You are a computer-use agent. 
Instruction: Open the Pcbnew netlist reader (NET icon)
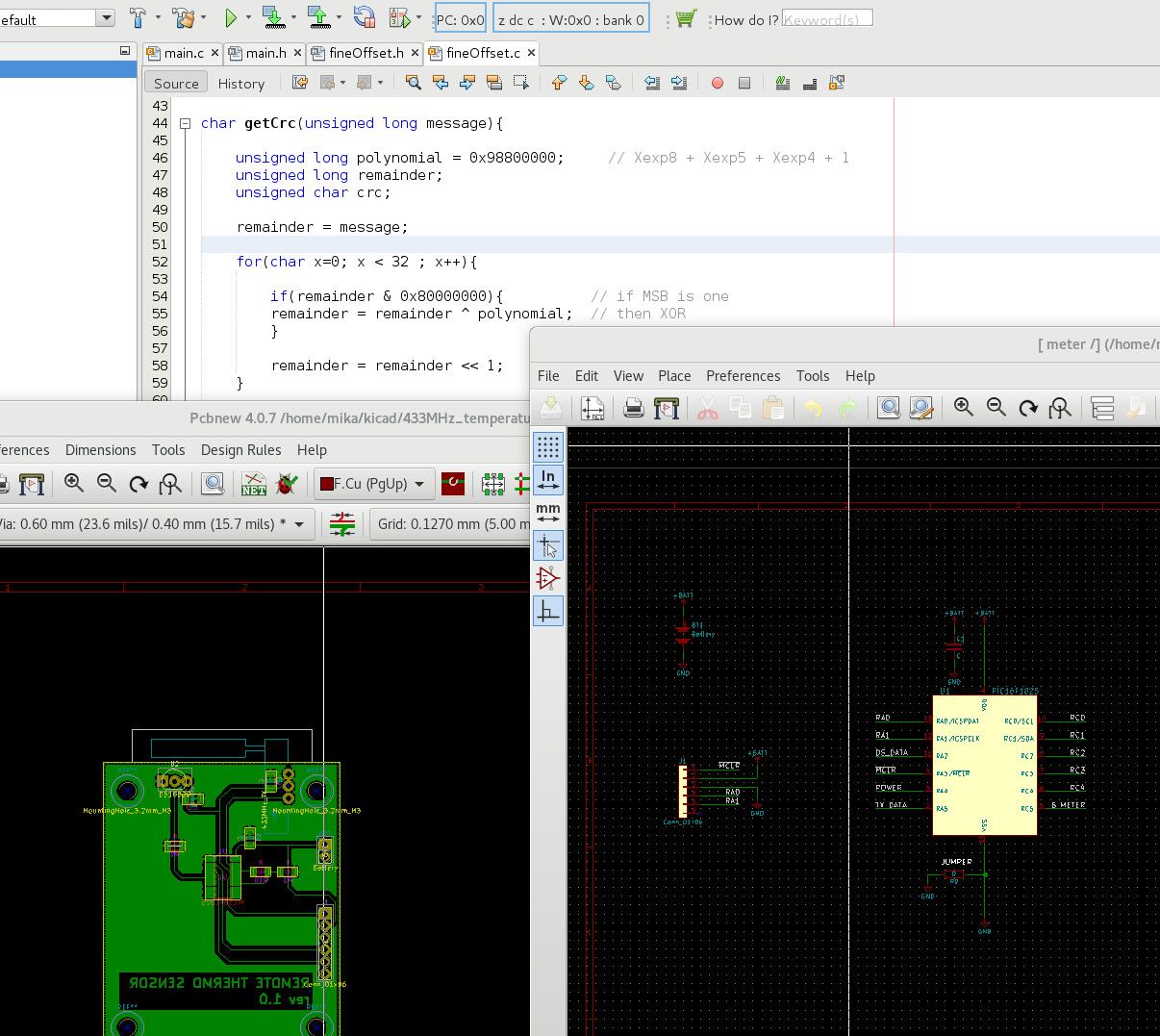pyautogui.click(x=254, y=484)
